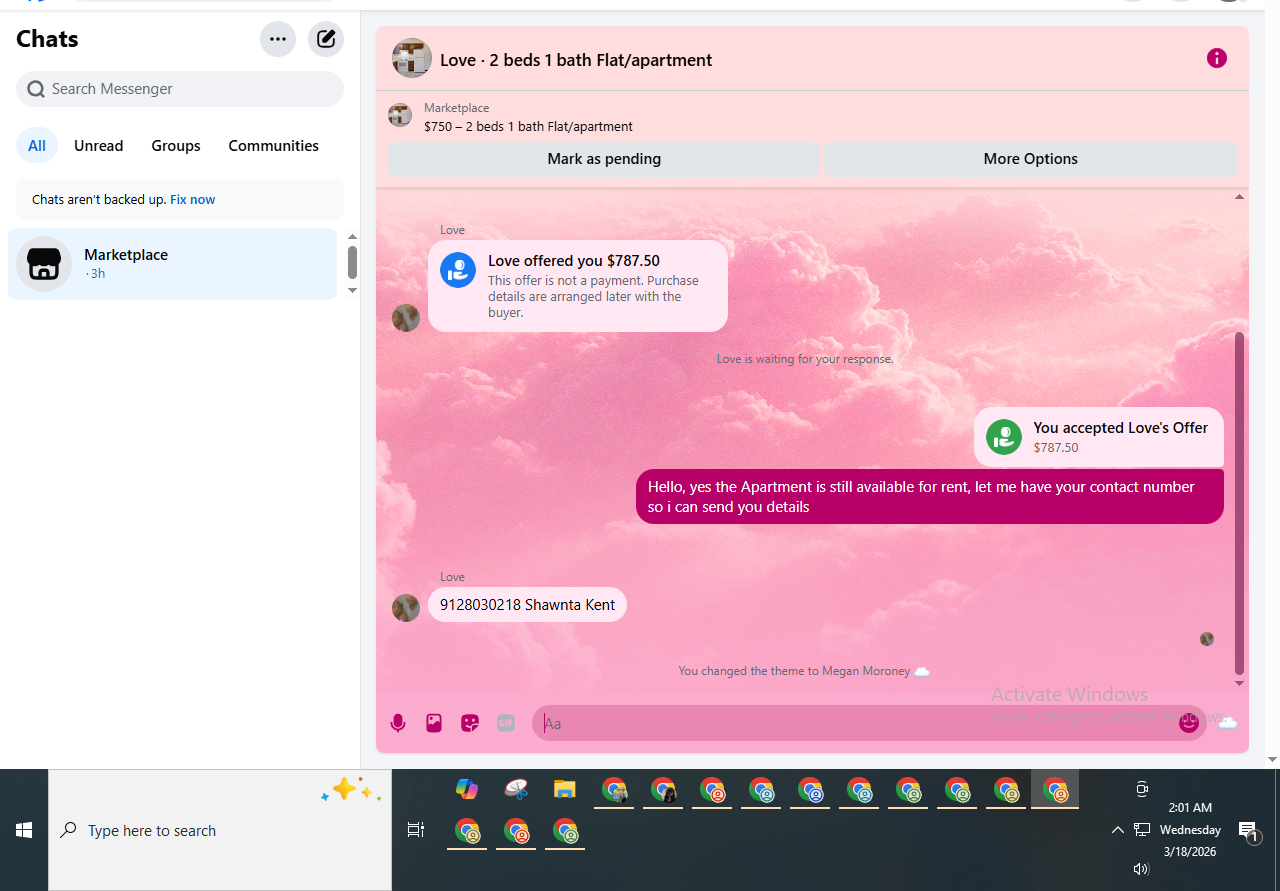Click Love's avatar beside the phone number message
Viewport: 1280px width, 891px height.
tap(406, 608)
